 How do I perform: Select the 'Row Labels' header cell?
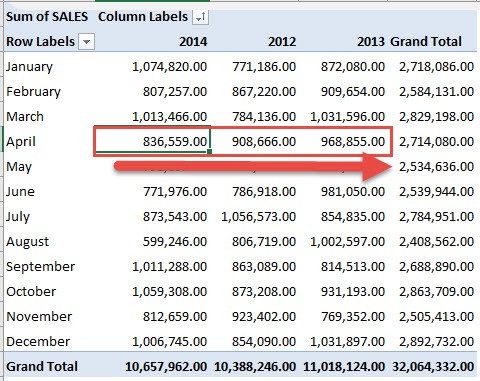coord(40,42)
